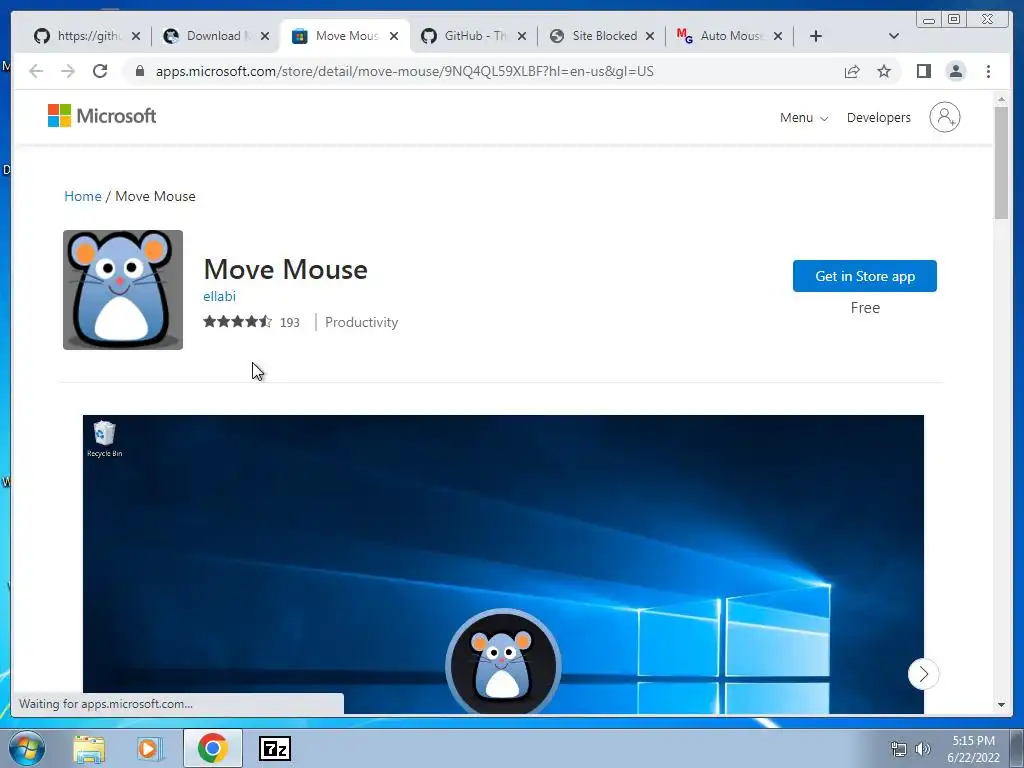The width and height of the screenshot is (1024, 768).
Task: Open the Chrome profile icon
Action: coord(955,71)
